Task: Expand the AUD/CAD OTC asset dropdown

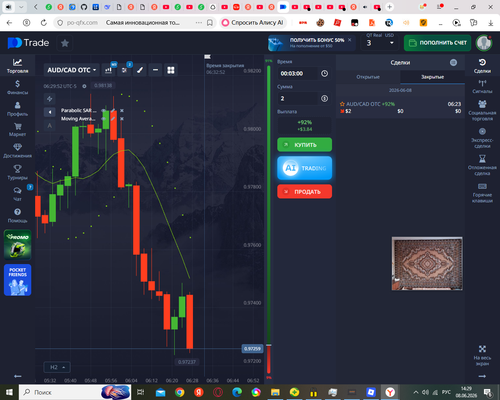Action: [x=71, y=70]
